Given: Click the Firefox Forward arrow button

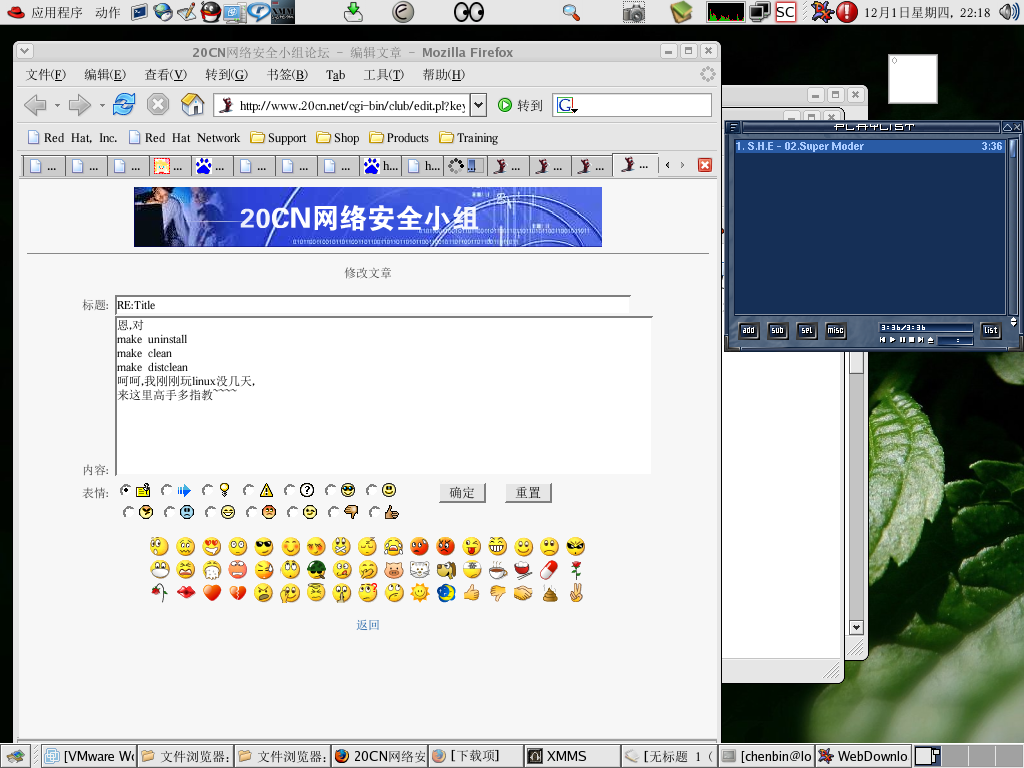Looking at the screenshot, I should pyautogui.click(x=80, y=105).
